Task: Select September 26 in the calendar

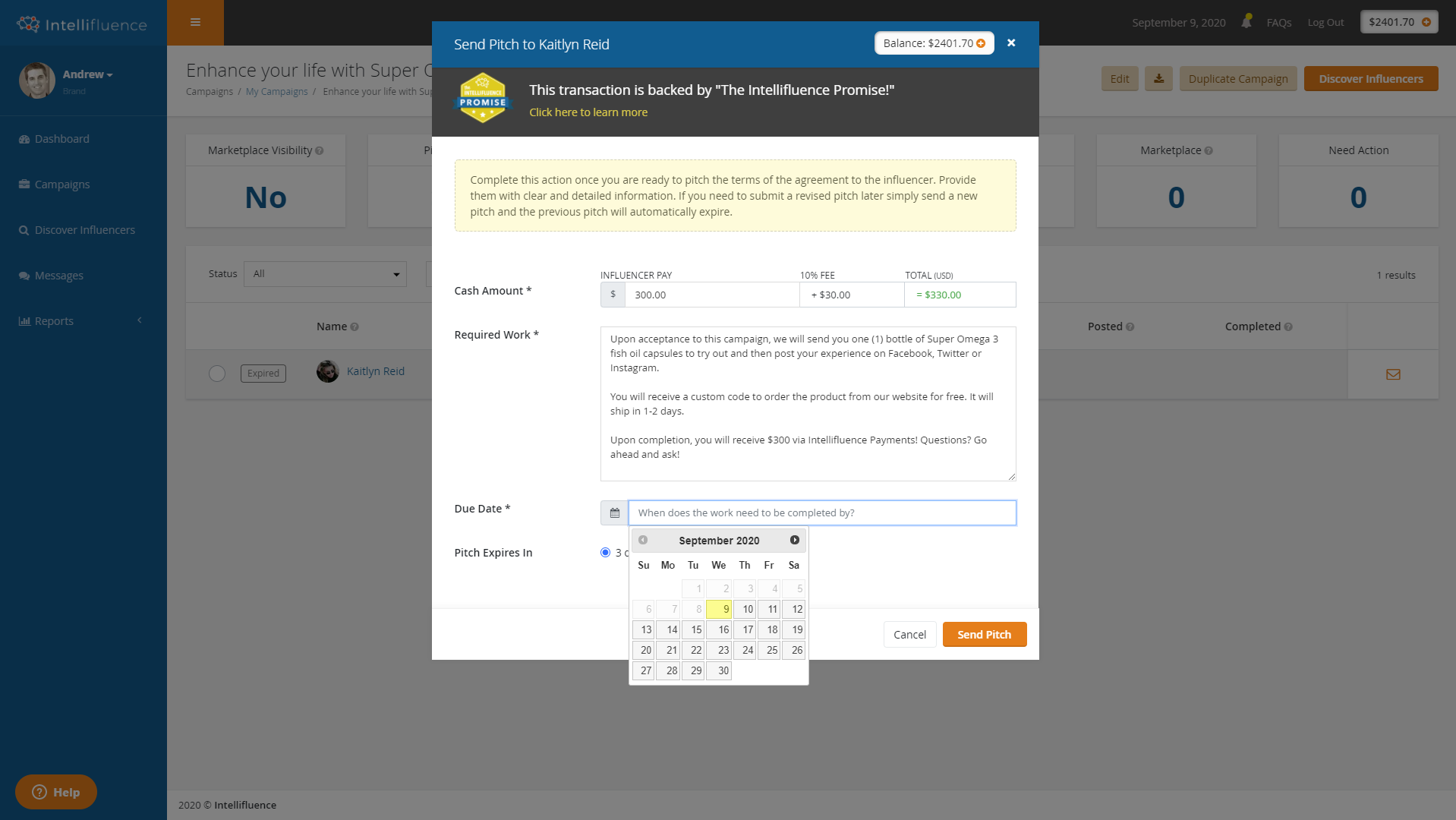Action: pyautogui.click(x=793, y=650)
